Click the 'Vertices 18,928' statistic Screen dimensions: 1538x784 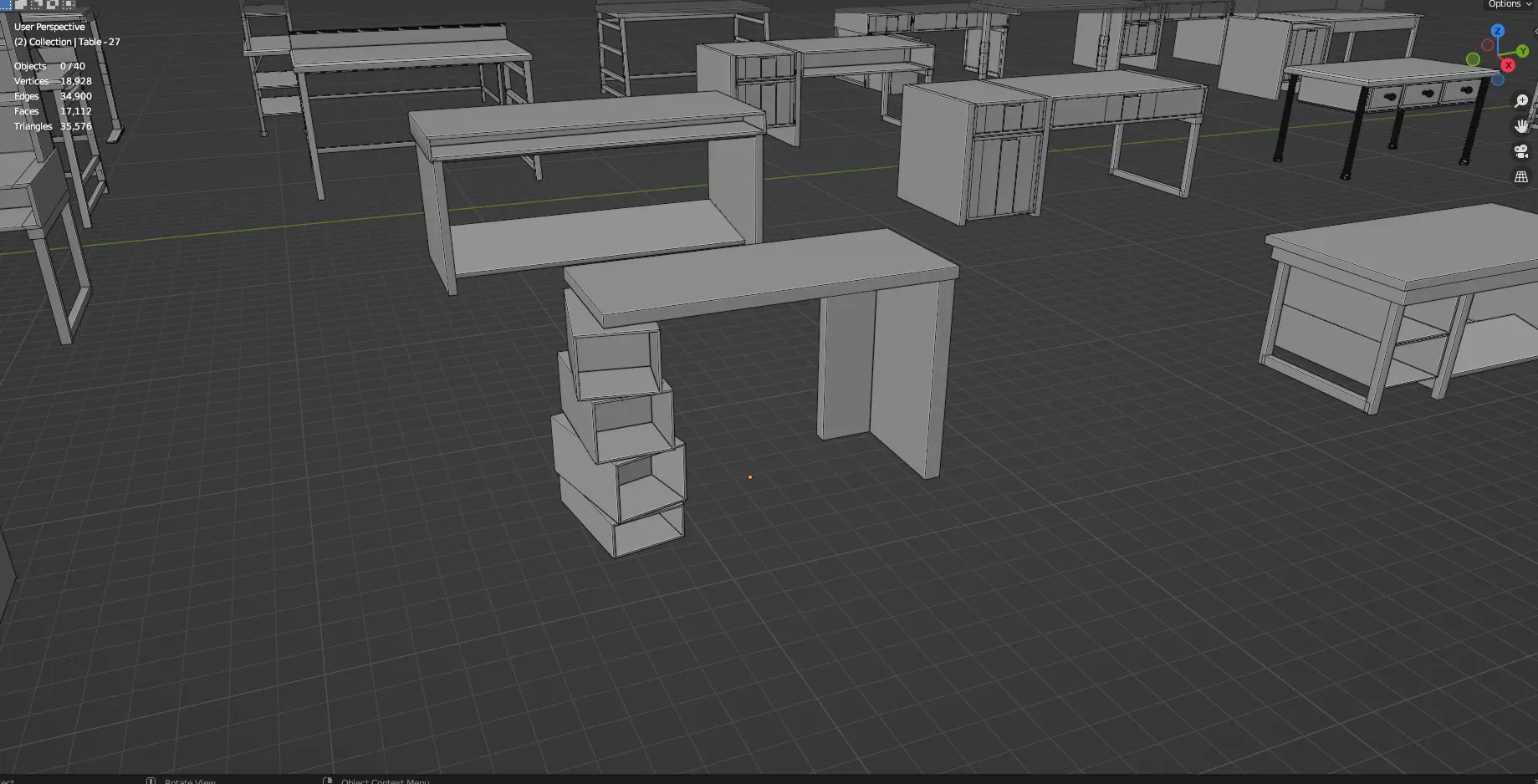(x=53, y=81)
